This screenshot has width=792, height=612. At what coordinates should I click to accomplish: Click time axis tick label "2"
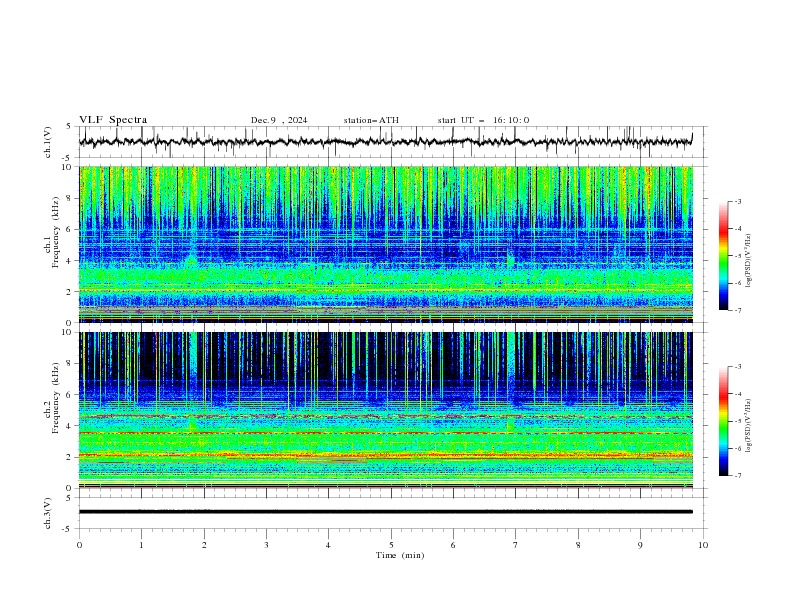[x=204, y=545]
